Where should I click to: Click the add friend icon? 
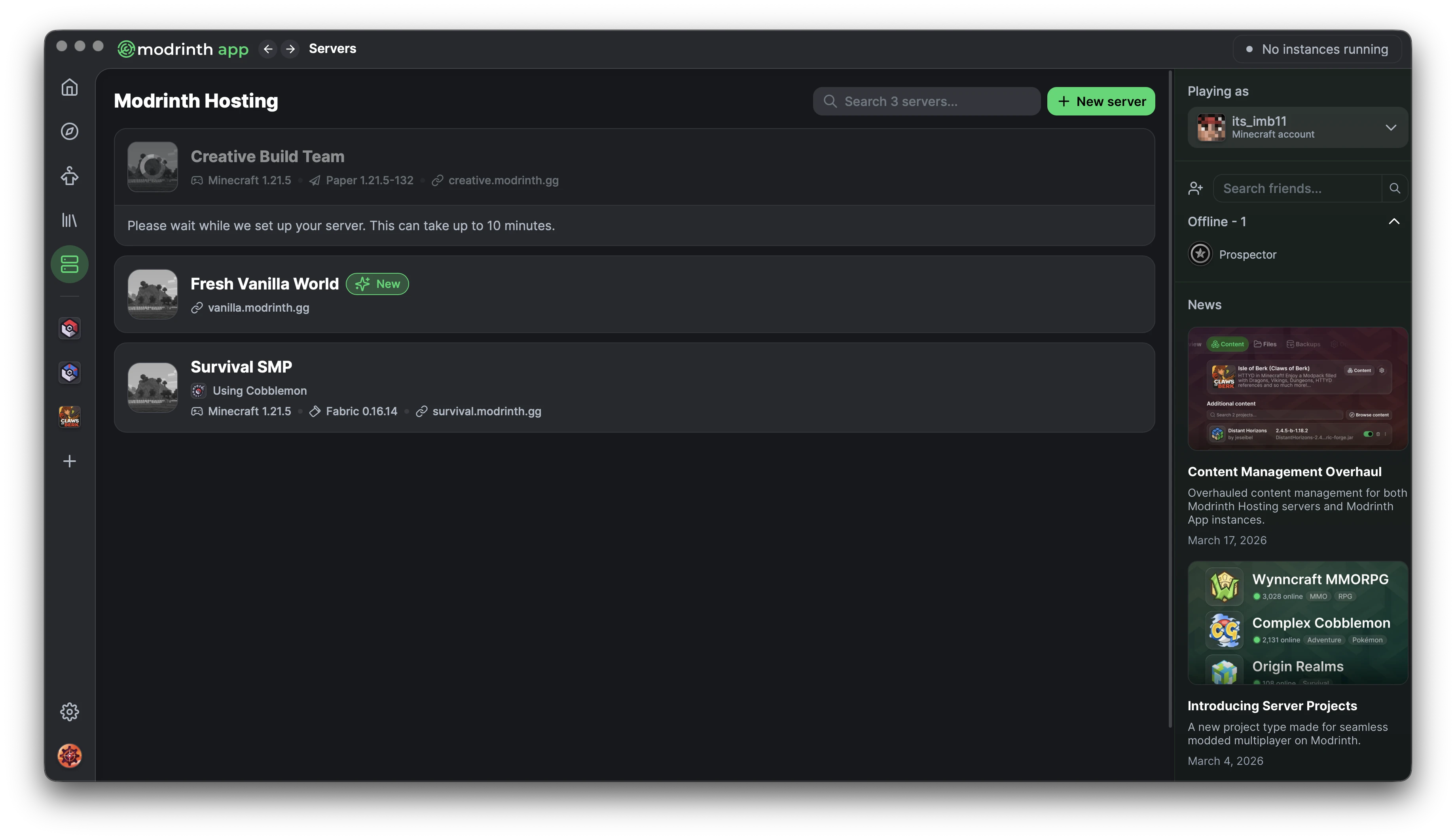pyautogui.click(x=1196, y=188)
